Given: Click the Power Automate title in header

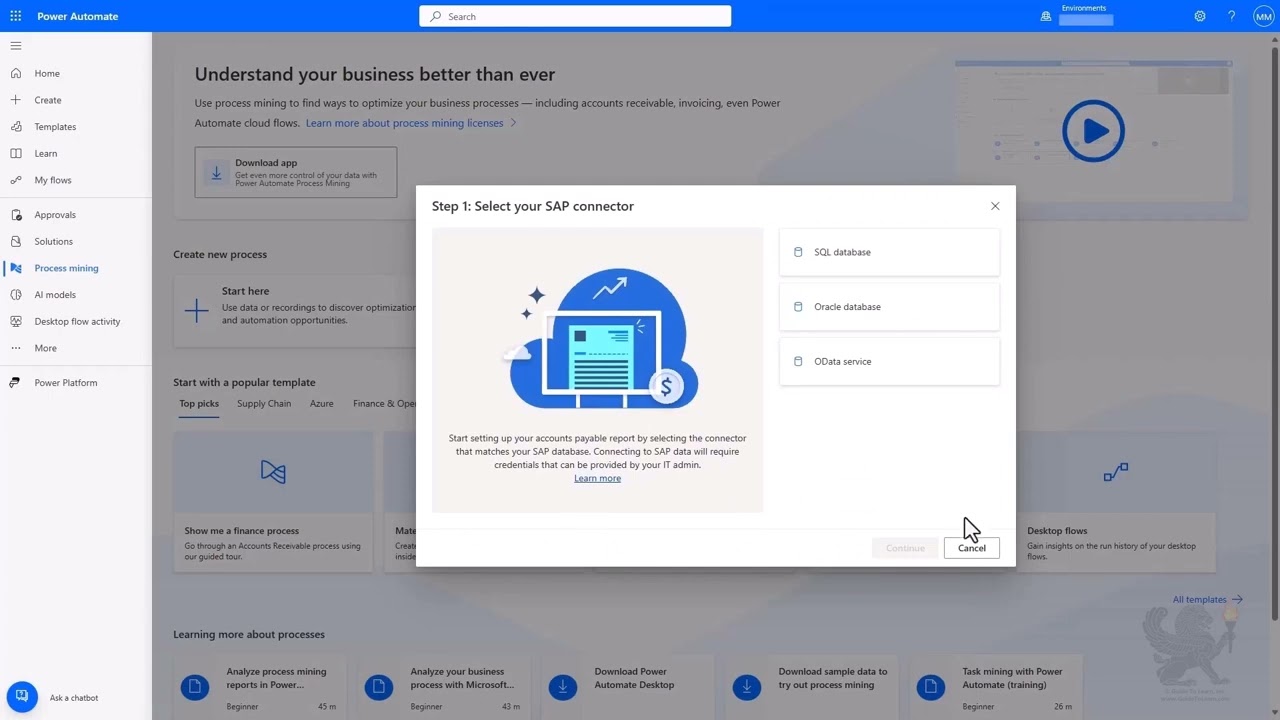Looking at the screenshot, I should coord(77,16).
